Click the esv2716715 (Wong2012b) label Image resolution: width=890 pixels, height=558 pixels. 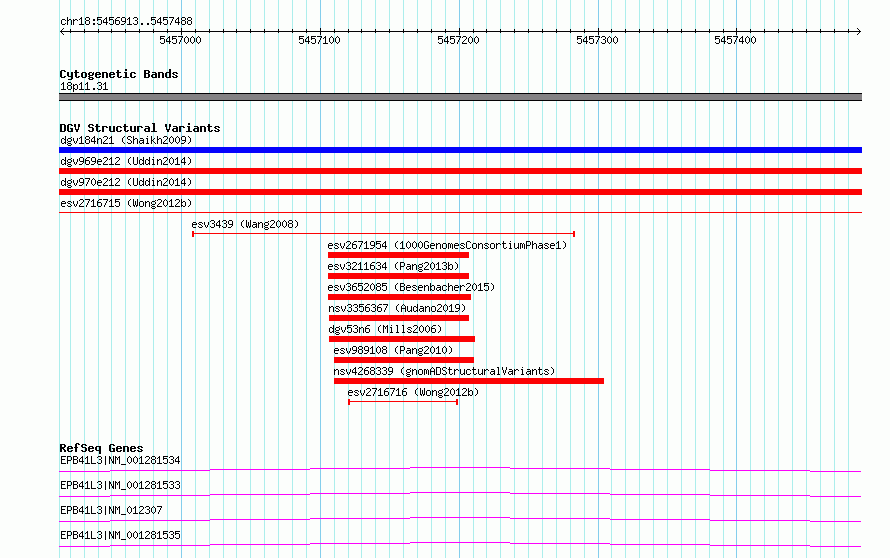point(126,203)
